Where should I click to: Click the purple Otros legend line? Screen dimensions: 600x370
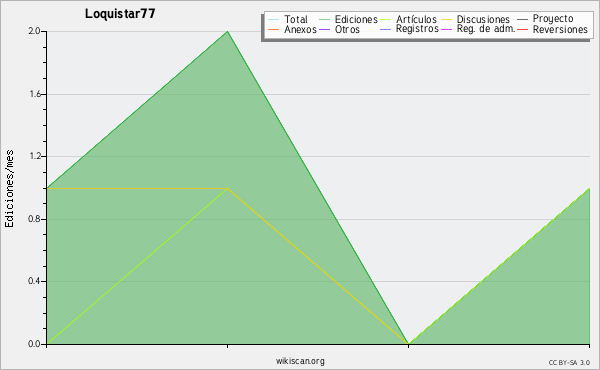click(x=324, y=29)
